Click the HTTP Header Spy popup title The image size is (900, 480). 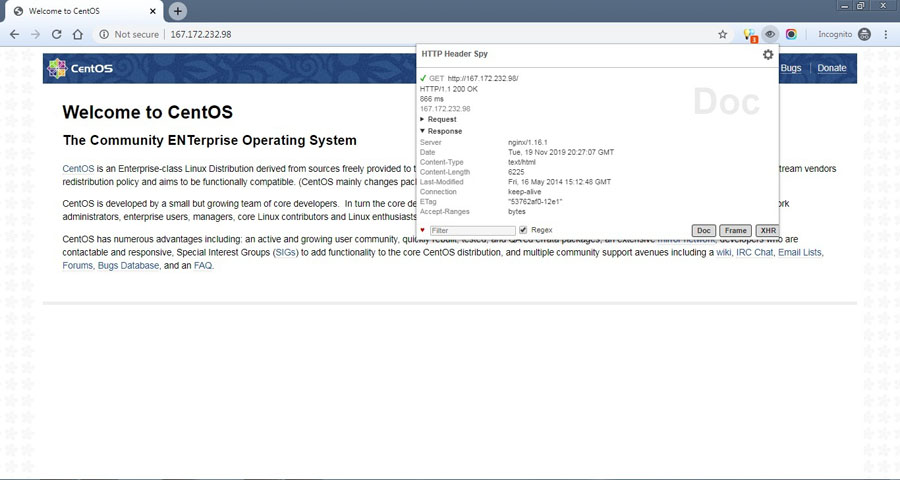click(x=455, y=53)
